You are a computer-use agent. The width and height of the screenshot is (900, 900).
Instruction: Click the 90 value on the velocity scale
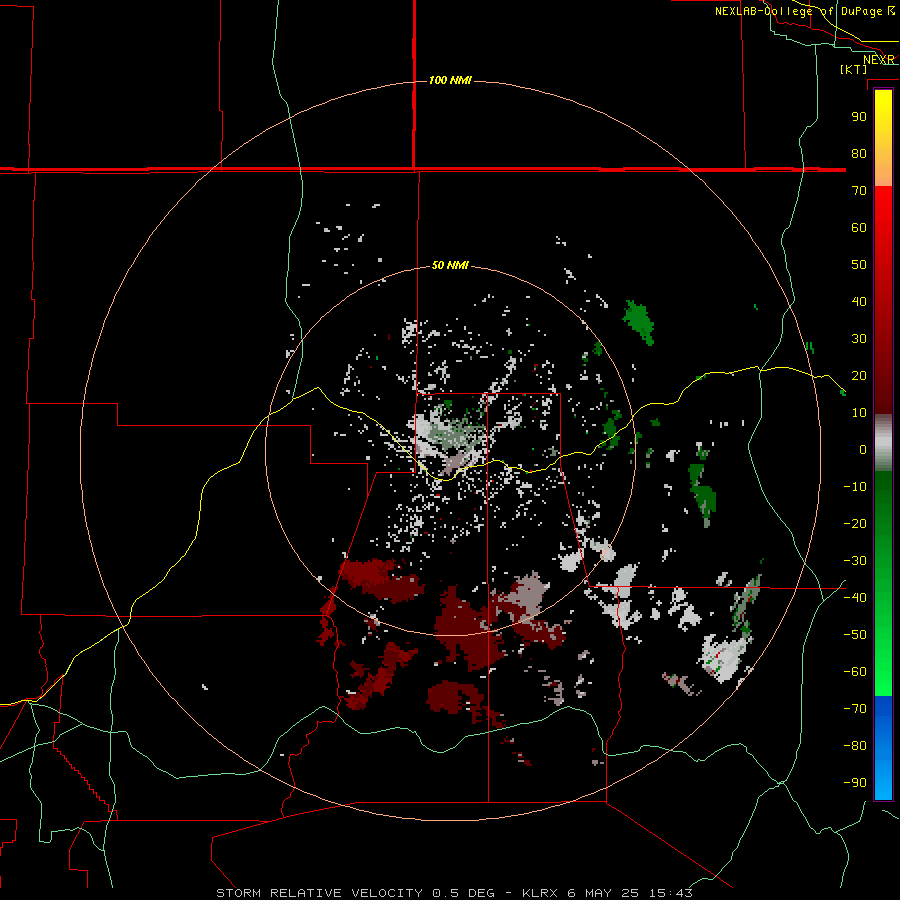(x=859, y=117)
